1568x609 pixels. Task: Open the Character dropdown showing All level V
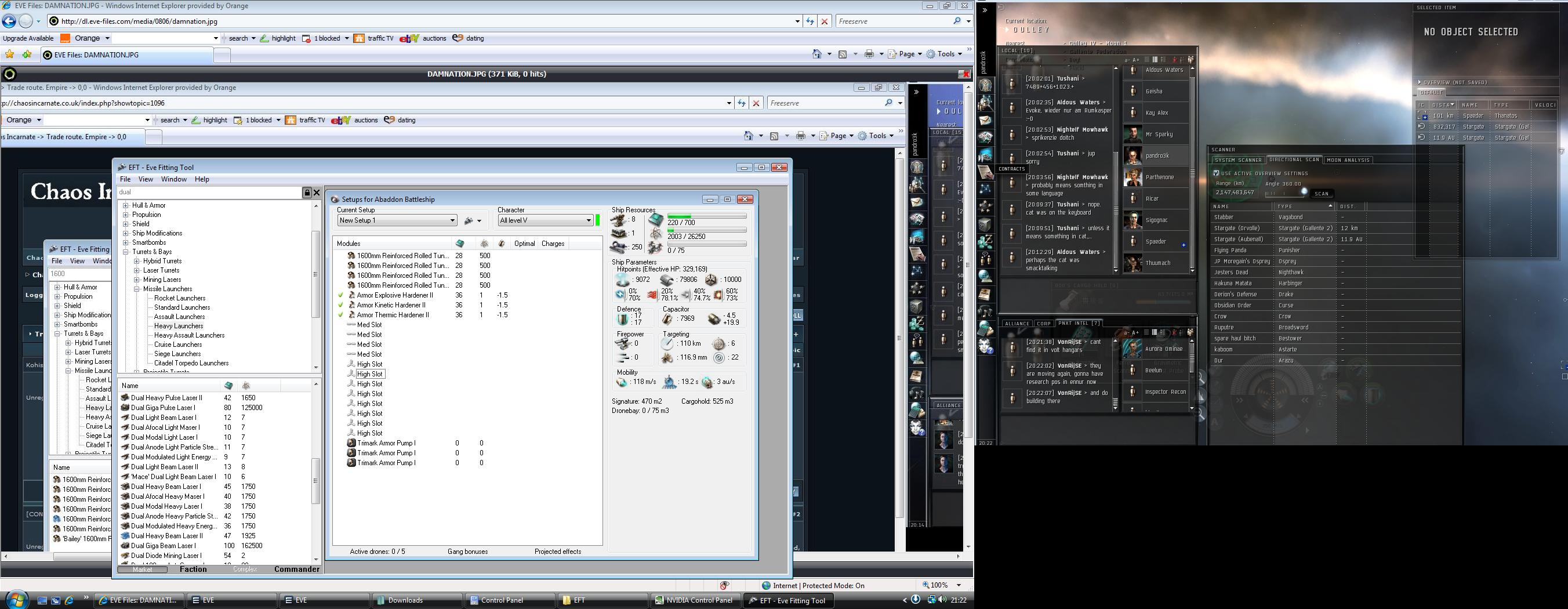click(x=546, y=220)
